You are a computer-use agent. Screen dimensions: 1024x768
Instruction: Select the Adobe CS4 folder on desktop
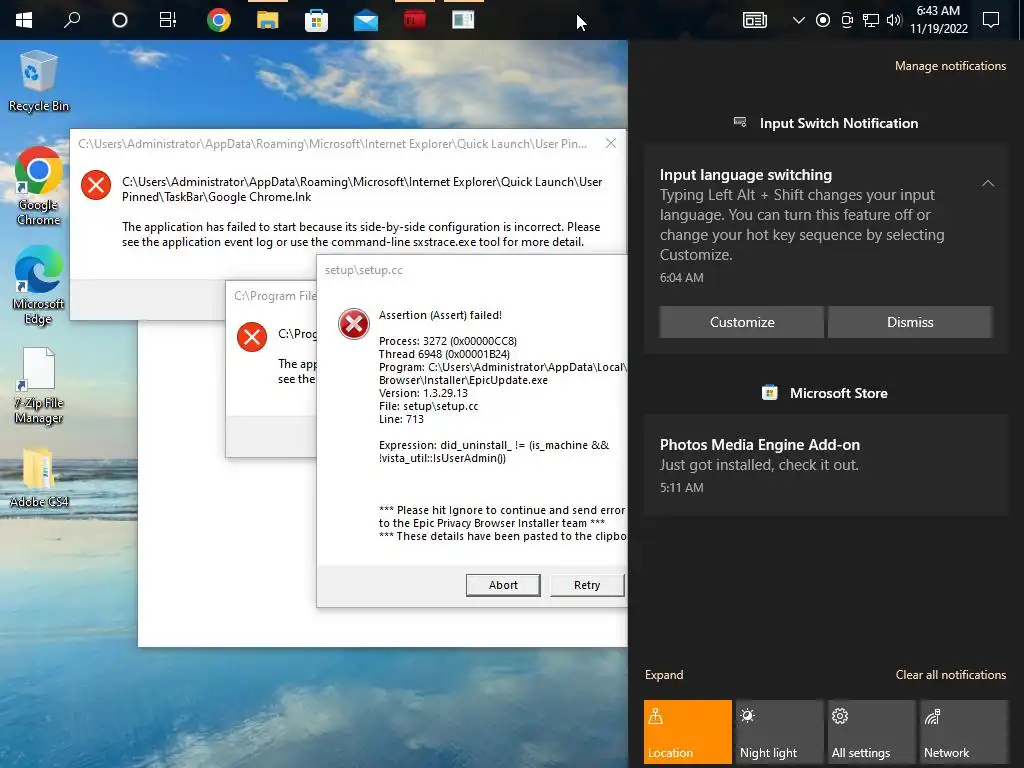[x=39, y=477]
